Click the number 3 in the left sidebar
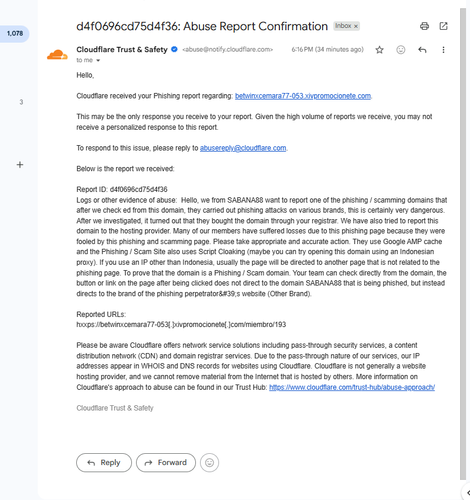 (x=21, y=102)
